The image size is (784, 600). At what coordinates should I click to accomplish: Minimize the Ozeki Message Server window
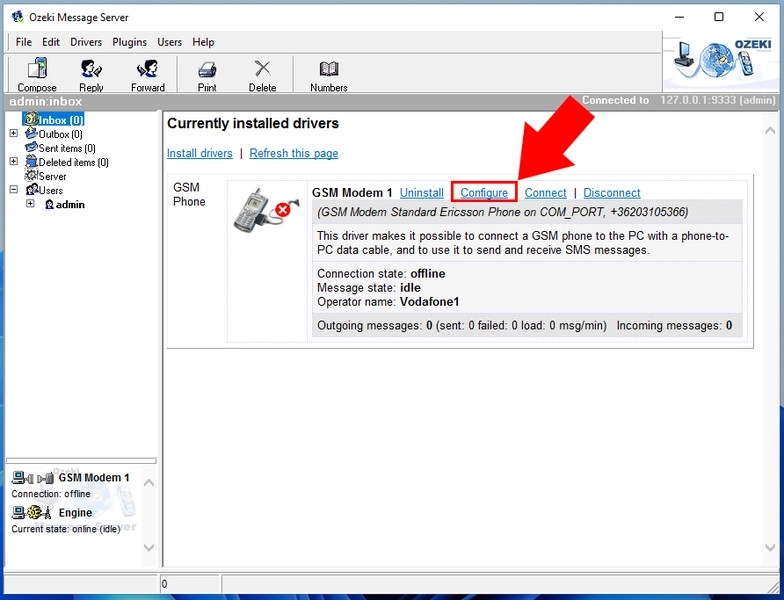click(679, 16)
